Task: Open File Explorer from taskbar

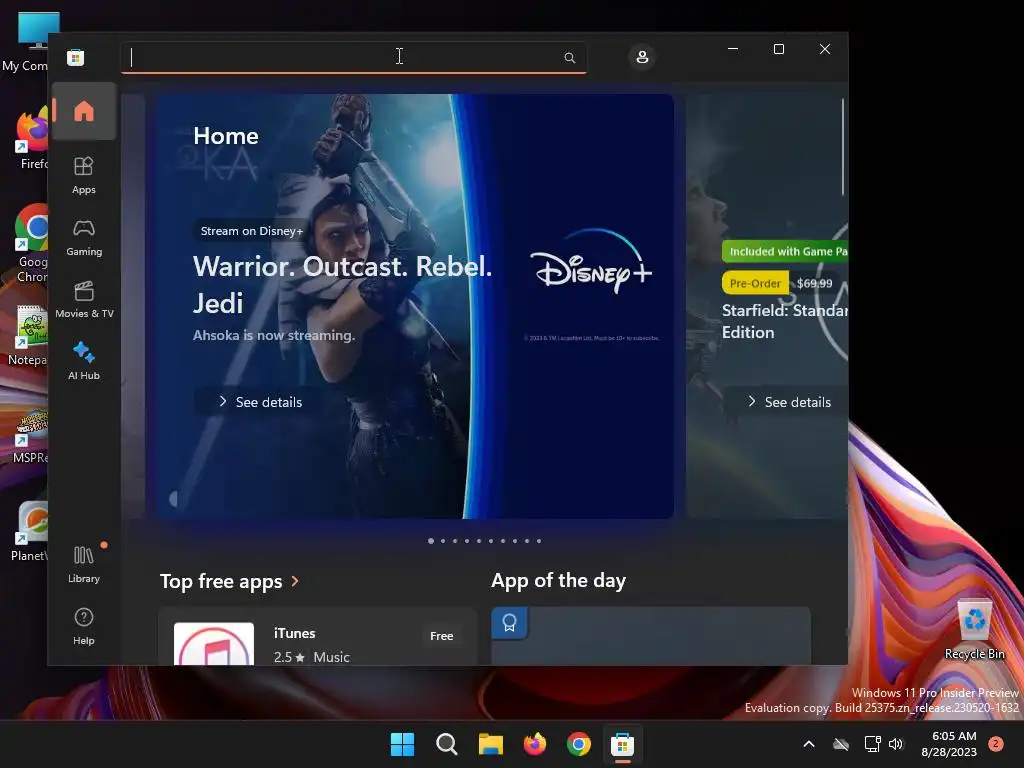Action: point(490,744)
